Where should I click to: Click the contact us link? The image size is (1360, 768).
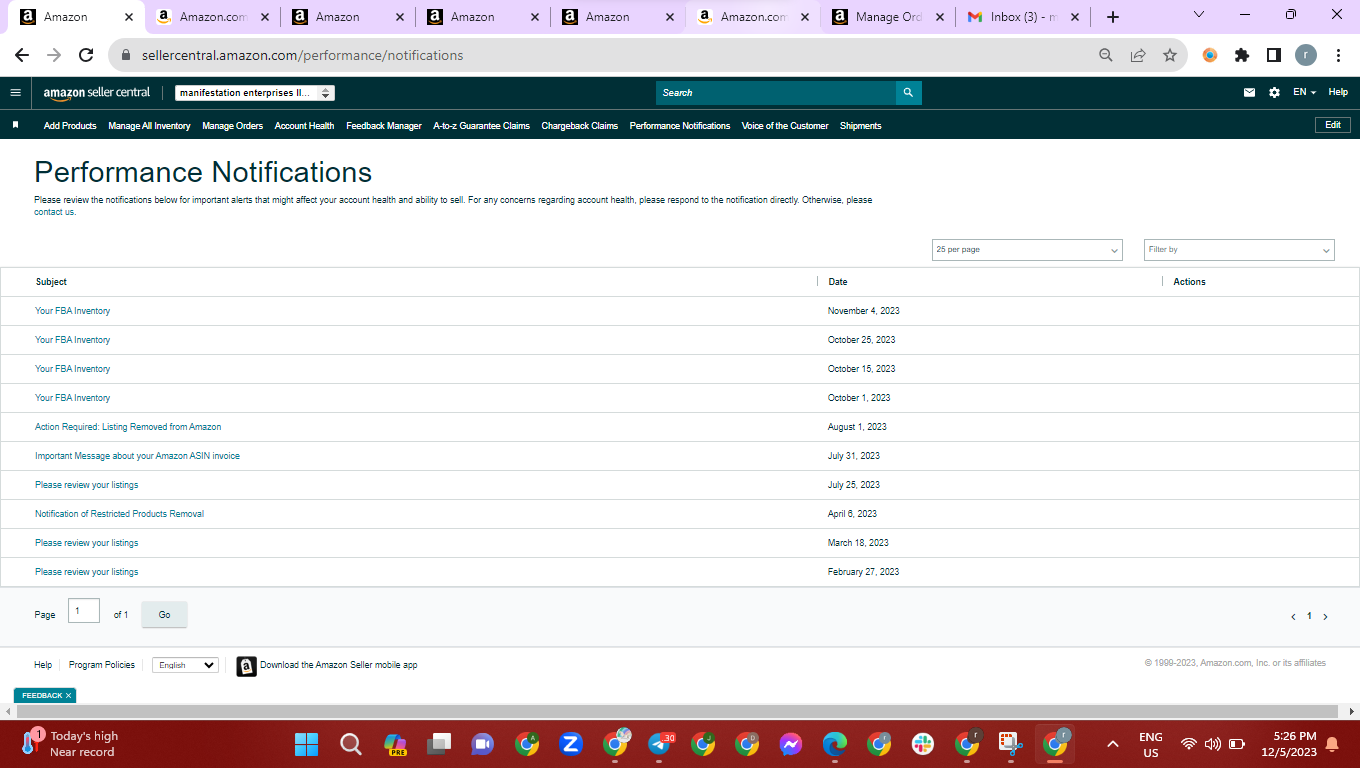54,212
